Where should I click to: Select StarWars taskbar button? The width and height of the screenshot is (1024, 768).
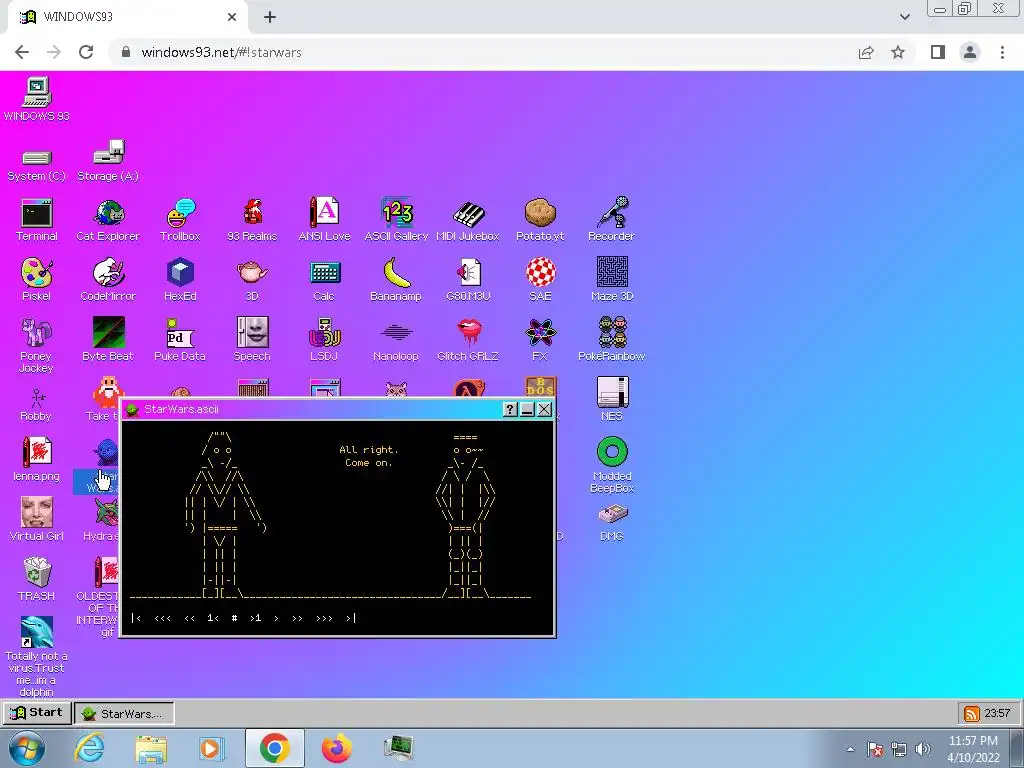click(x=124, y=713)
